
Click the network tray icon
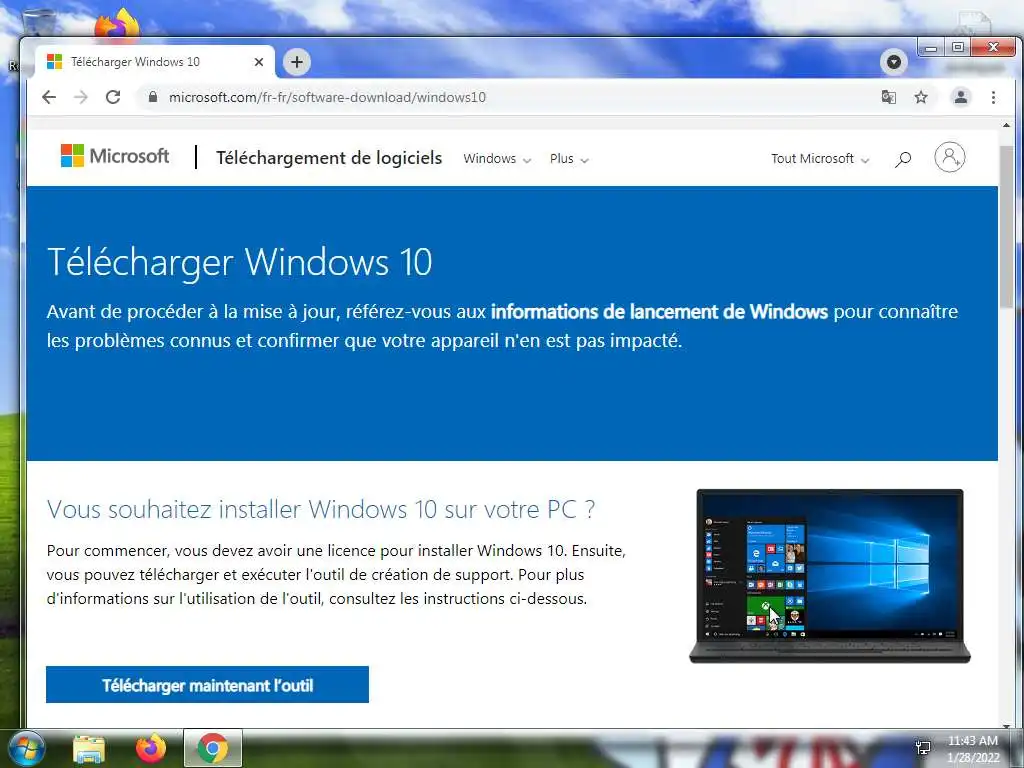[923, 748]
